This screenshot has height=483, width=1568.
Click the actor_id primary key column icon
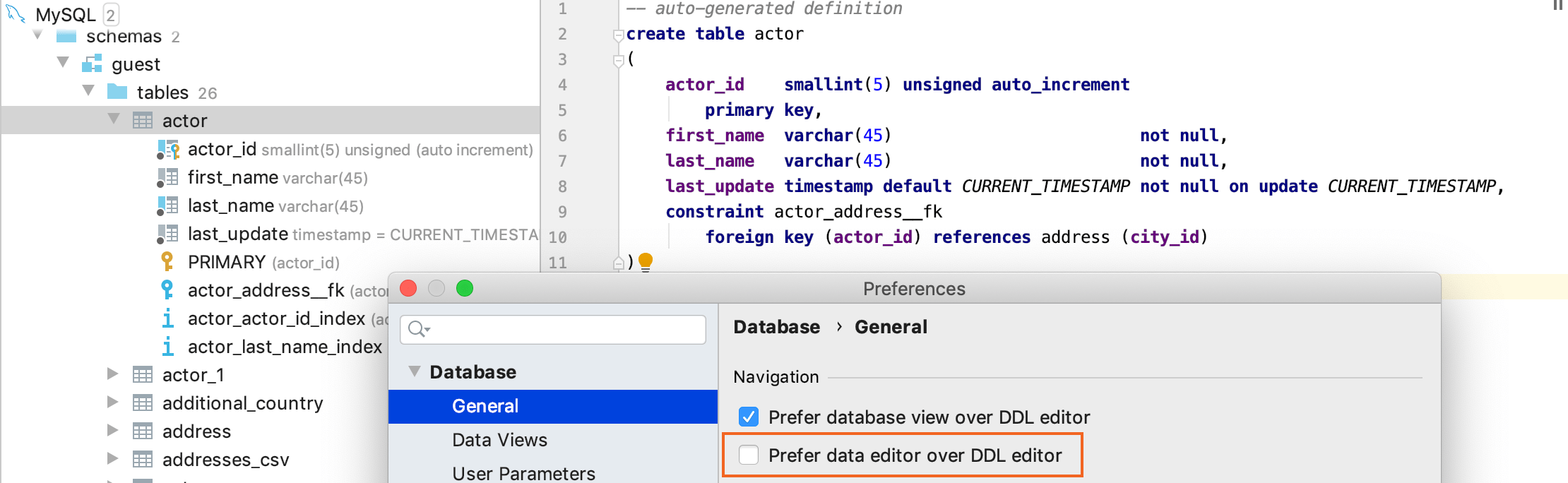[168, 149]
